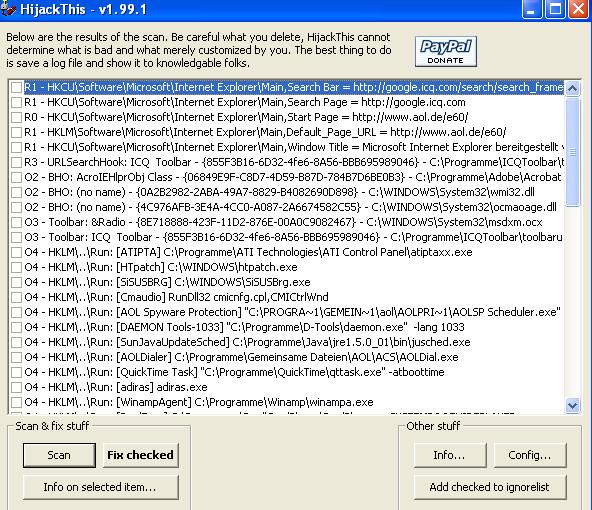The image size is (592, 510).
Task: Click the results list scrollbar thumb
Action: [x=572, y=152]
